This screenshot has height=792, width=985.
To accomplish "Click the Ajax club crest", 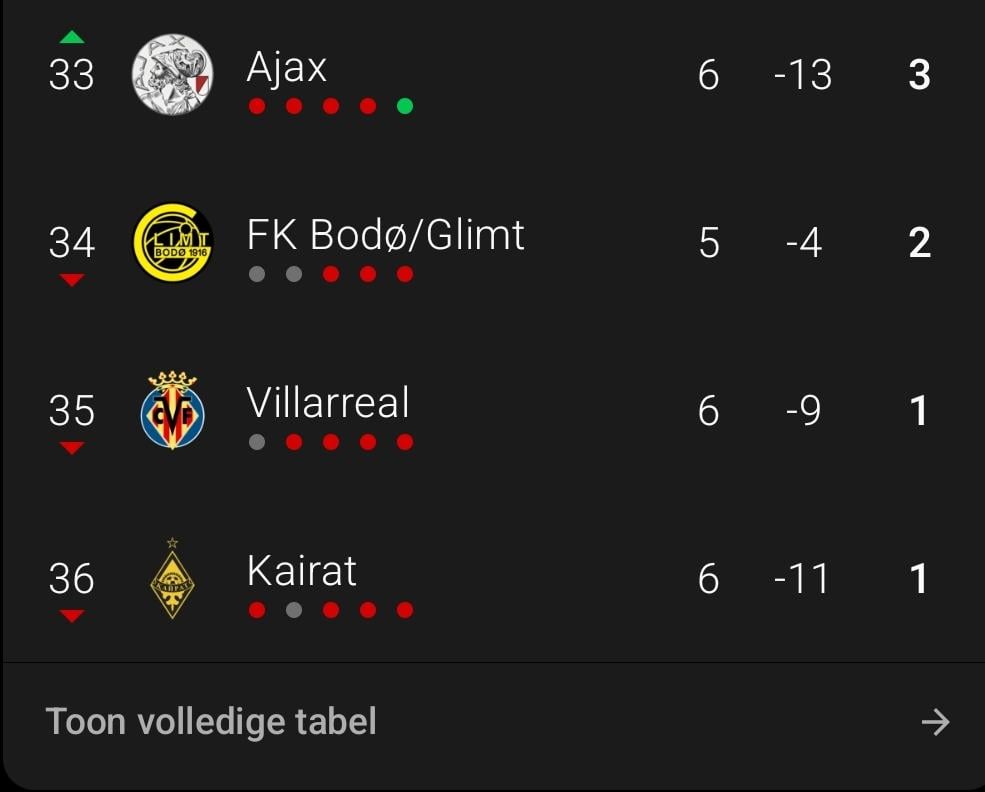I will (173, 75).
